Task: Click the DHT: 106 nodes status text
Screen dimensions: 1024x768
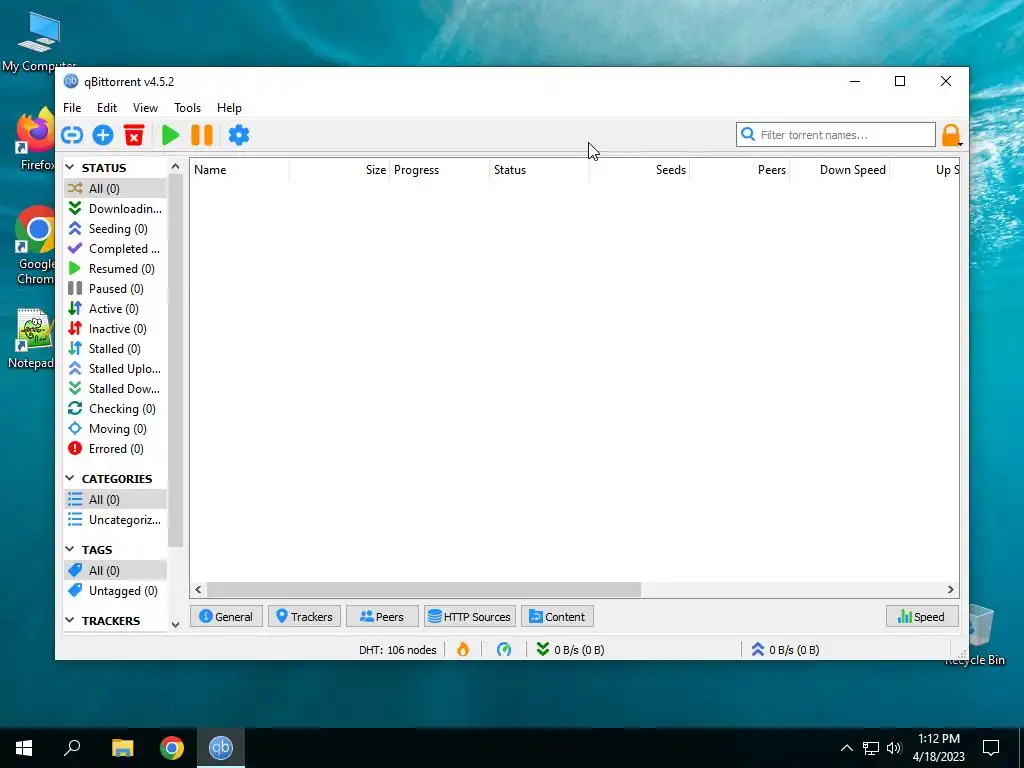Action: coord(398,650)
